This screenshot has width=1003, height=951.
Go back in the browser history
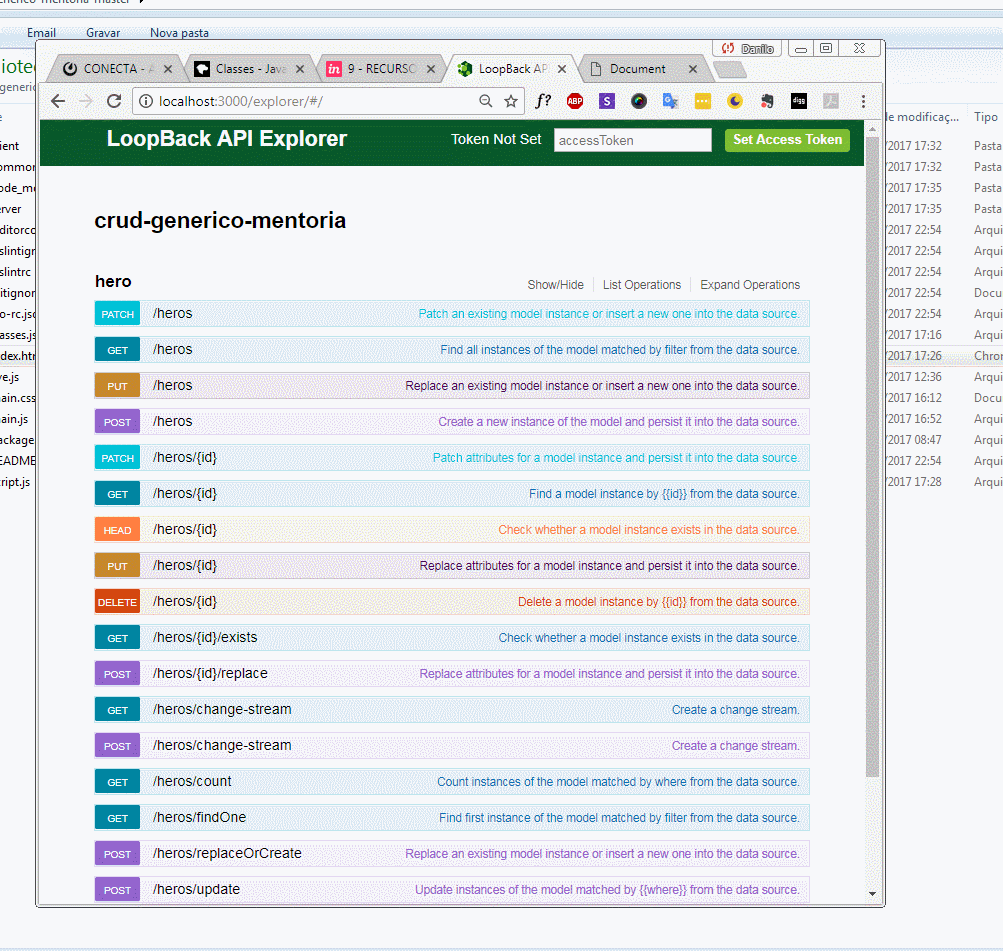pyautogui.click(x=58, y=101)
